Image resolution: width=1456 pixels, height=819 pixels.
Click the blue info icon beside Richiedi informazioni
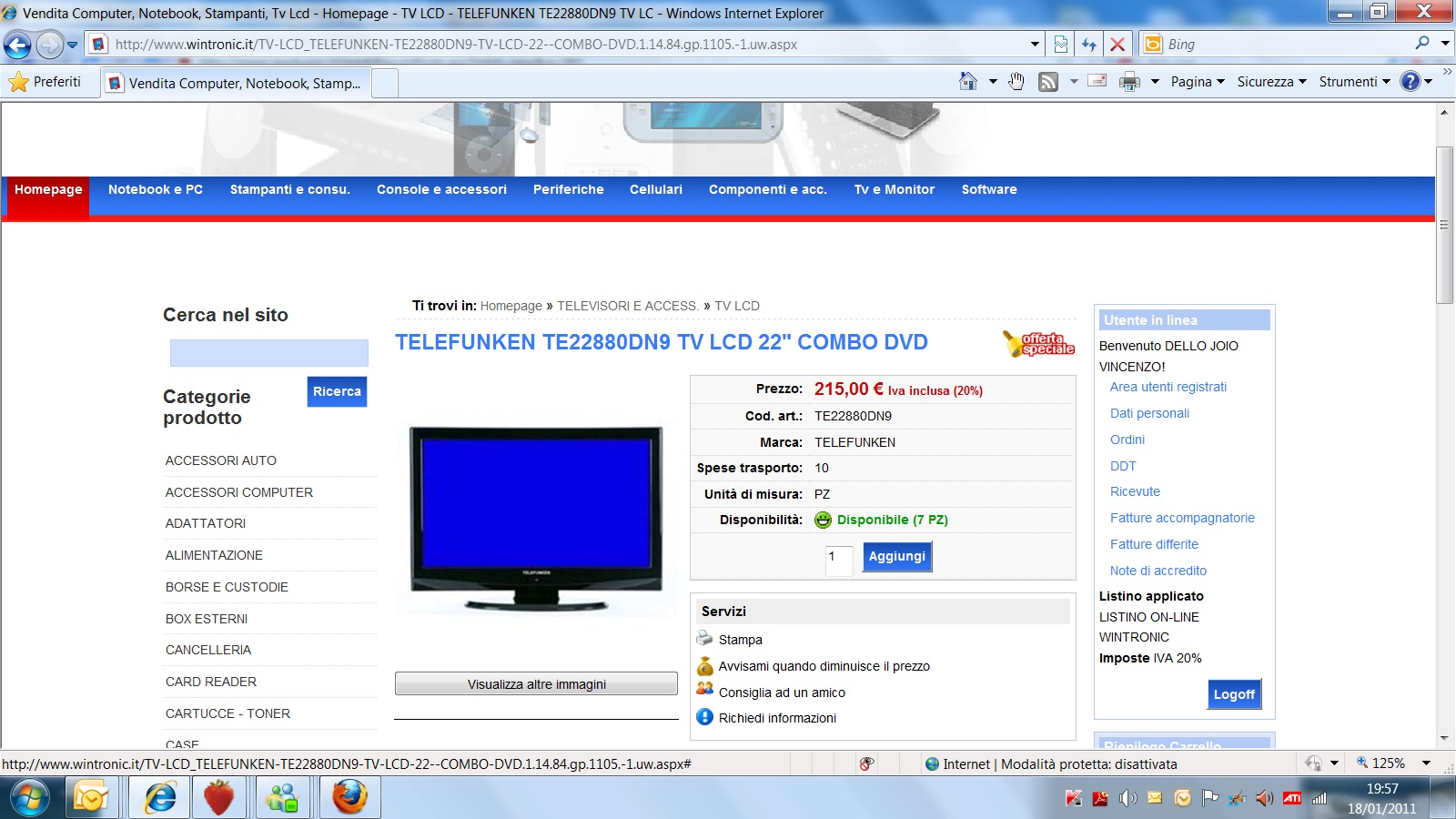705,717
